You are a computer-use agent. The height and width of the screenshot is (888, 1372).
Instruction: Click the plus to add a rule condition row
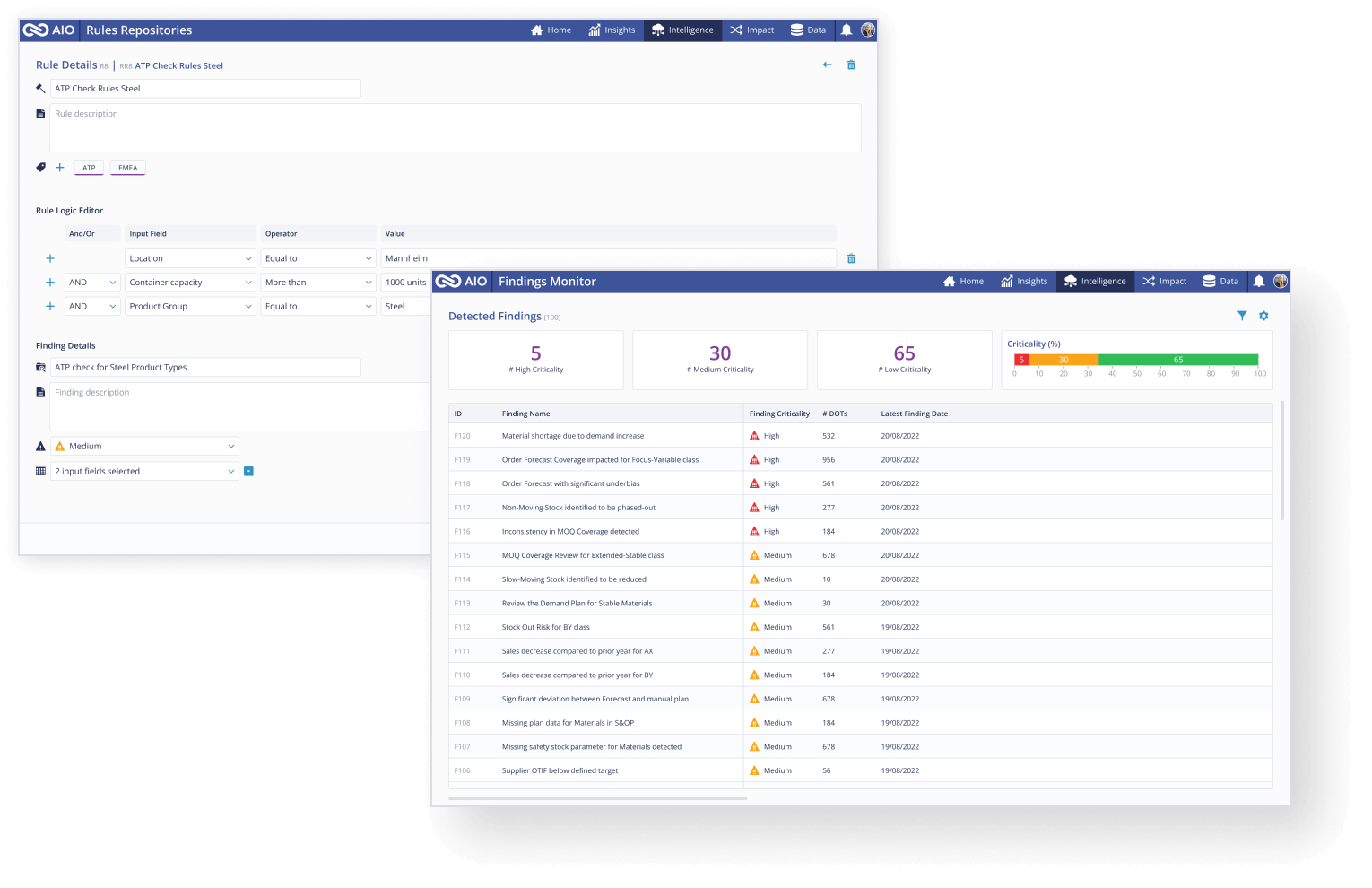[50, 257]
